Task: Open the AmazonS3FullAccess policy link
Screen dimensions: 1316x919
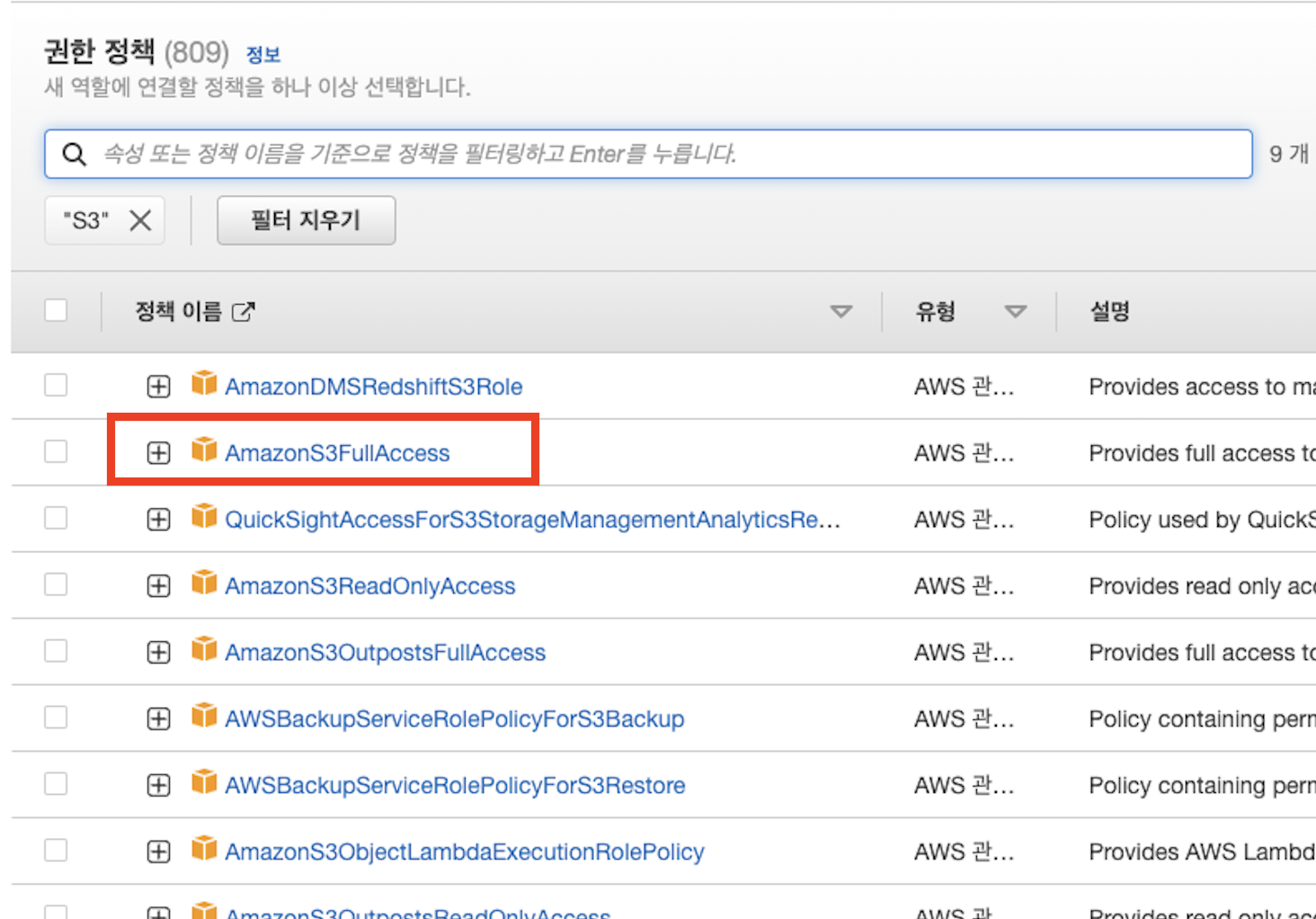Action: point(337,453)
